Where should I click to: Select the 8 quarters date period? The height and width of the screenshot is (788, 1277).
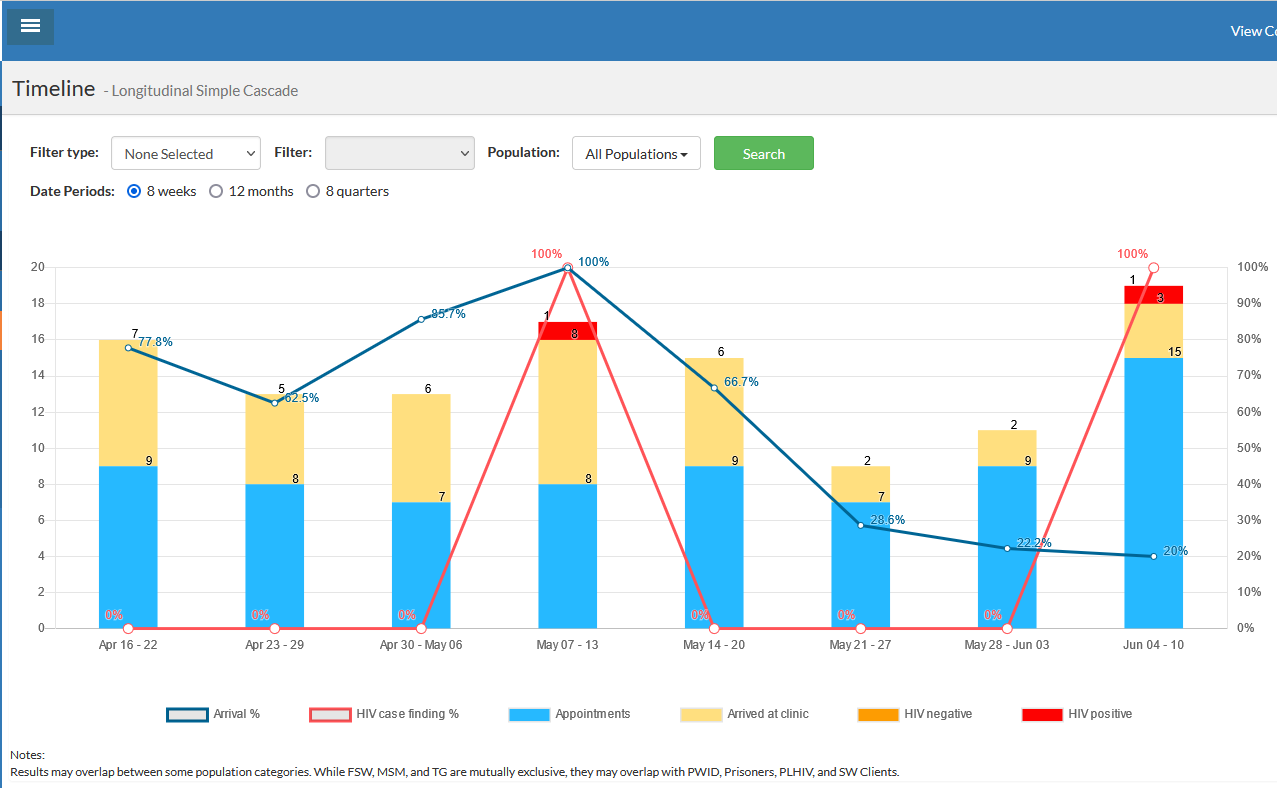313,191
